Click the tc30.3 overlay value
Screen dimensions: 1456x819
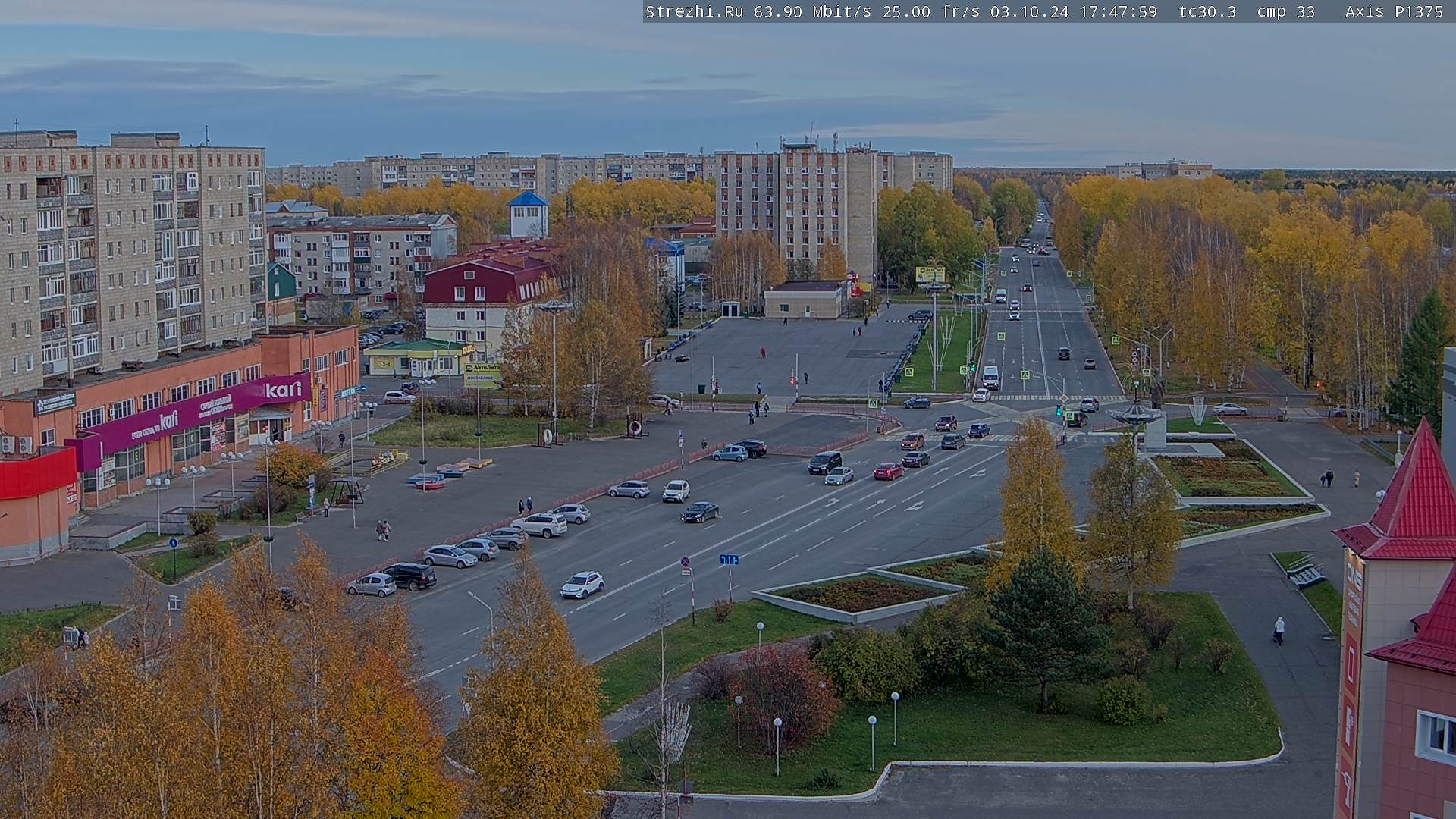(1207, 11)
